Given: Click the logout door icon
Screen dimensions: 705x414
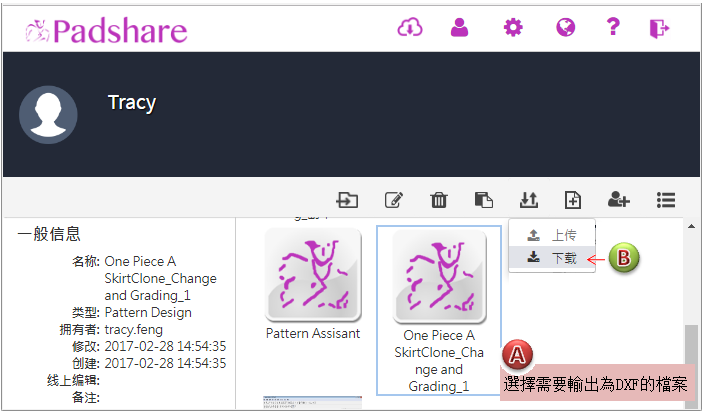Looking at the screenshot, I should [659, 28].
